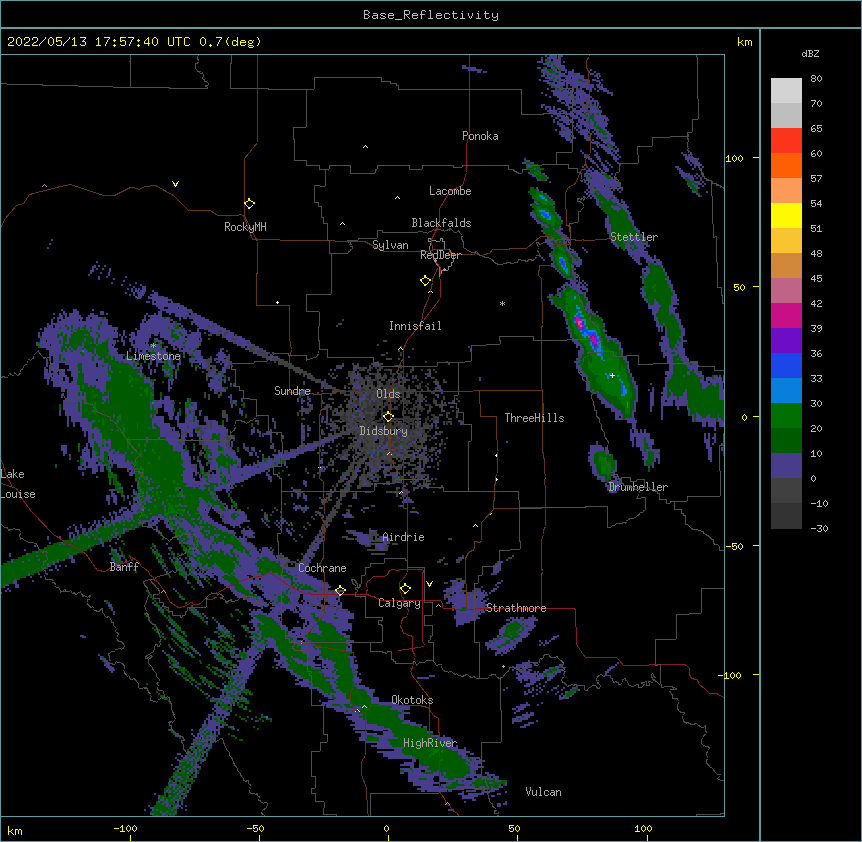Click the 100 tick on the vertical axis
This screenshot has width=862, height=842.
point(734,158)
